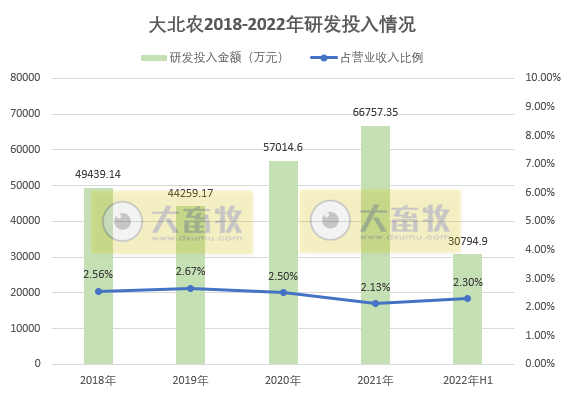Click the left axis value 50000

click(25, 185)
